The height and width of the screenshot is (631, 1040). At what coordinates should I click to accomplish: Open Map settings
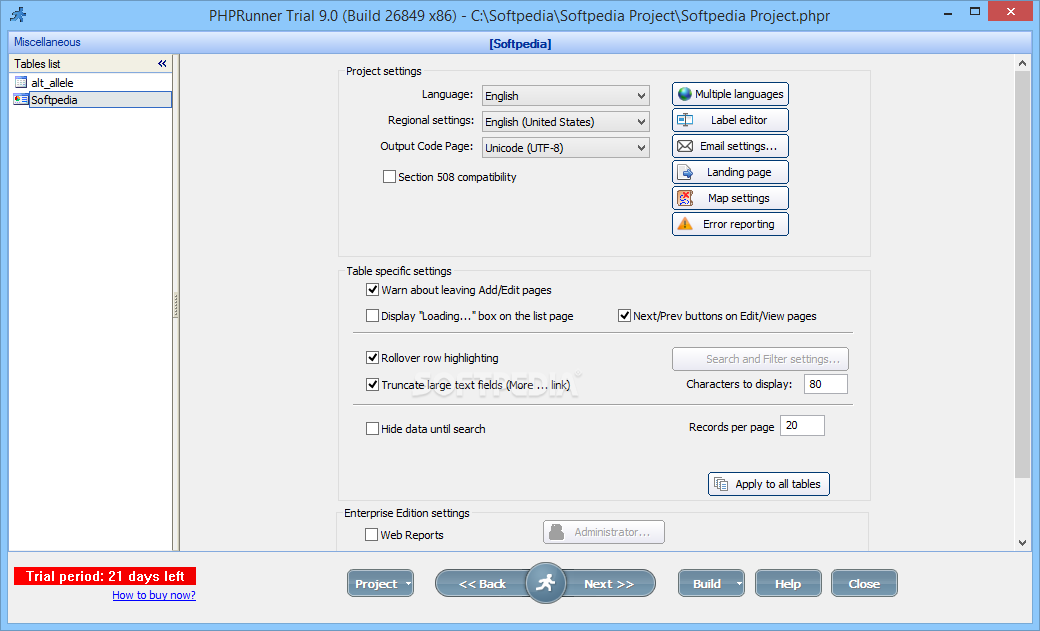(x=730, y=198)
